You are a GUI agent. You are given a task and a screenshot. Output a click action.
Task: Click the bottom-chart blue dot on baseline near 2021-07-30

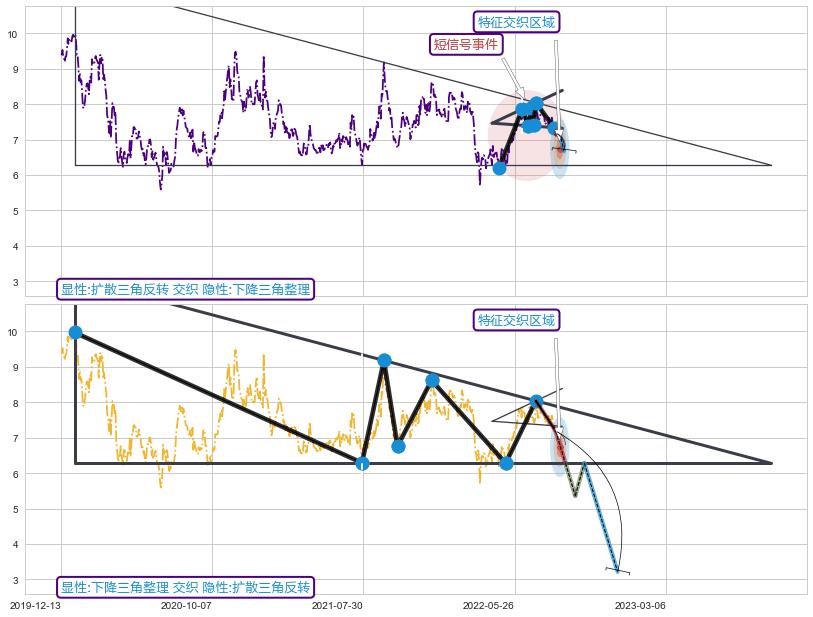pyautogui.click(x=362, y=463)
